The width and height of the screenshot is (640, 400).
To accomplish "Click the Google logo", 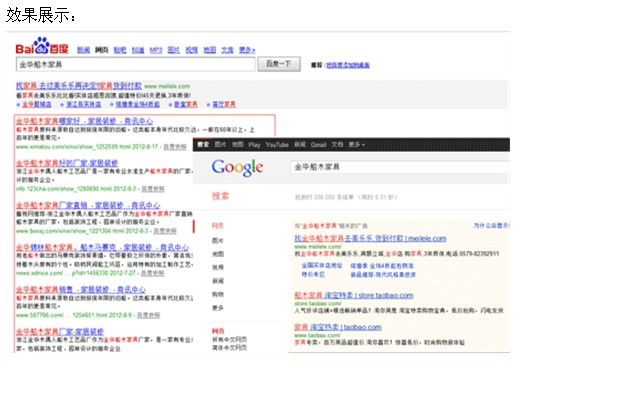I will point(237,167).
